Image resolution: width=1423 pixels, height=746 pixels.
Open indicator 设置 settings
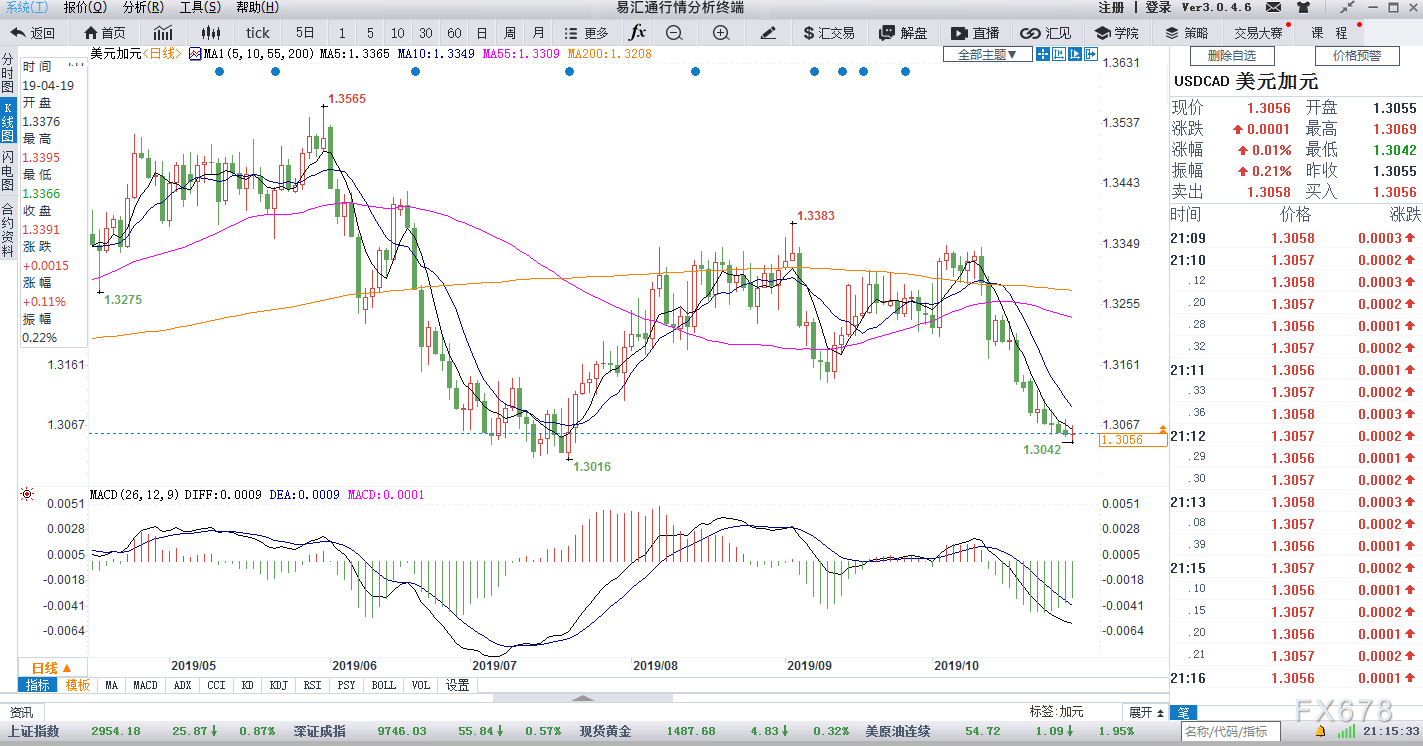click(x=457, y=685)
